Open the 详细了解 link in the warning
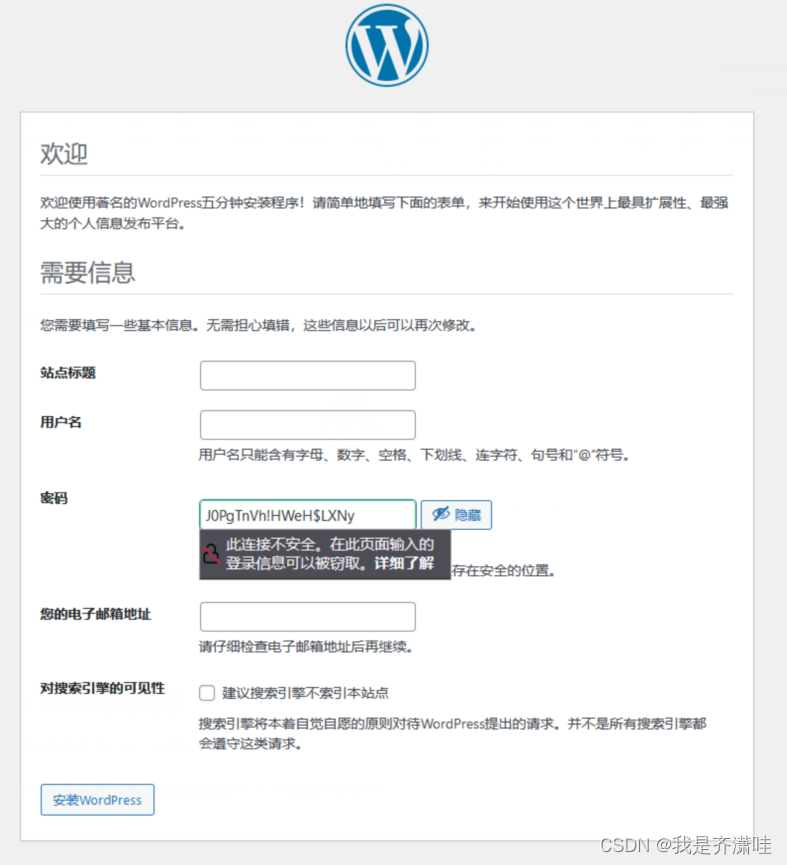The height and width of the screenshot is (865, 787). point(404,563)
